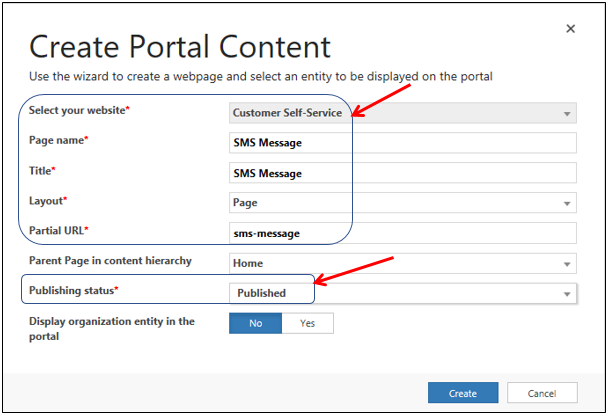Select the Partial URL field sms-message
Image resolution: width=609 pixels, height=416 pixels.
click(402, 233)
